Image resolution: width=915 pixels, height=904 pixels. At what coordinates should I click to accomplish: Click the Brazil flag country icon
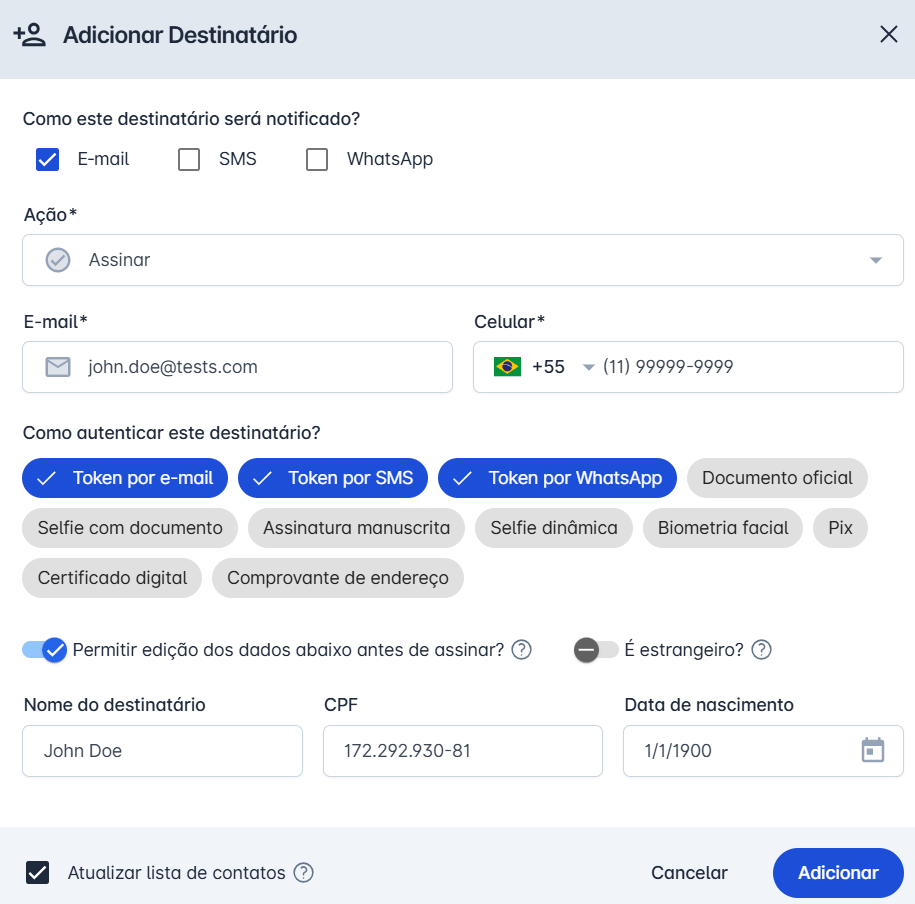[507, 367]
